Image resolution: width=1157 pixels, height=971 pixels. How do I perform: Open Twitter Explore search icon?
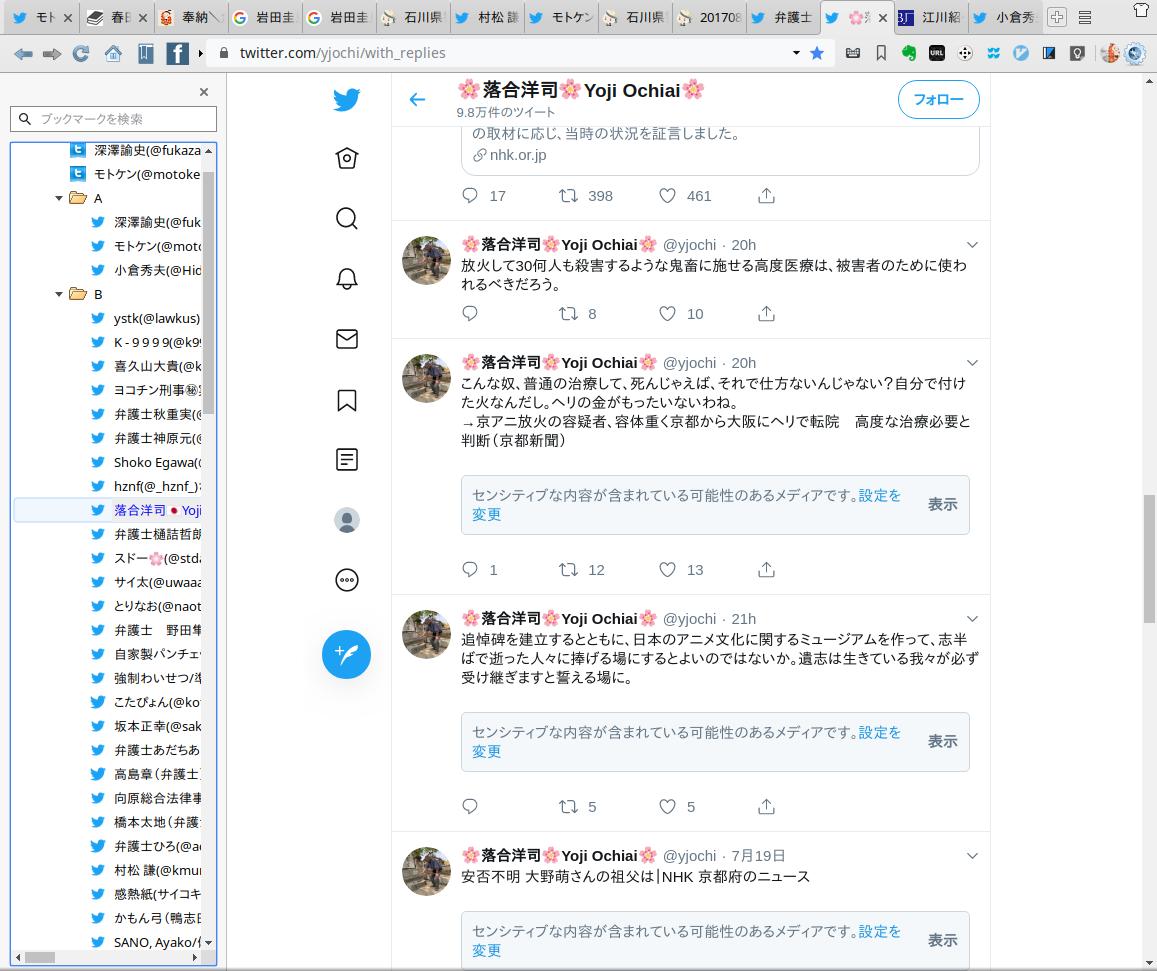coord(347,218)
